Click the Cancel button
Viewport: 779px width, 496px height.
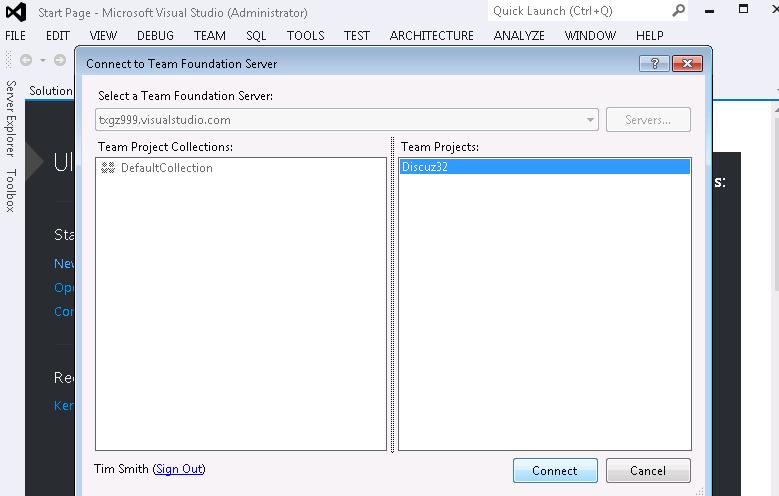pyautogui.click(x=648, y=471)
